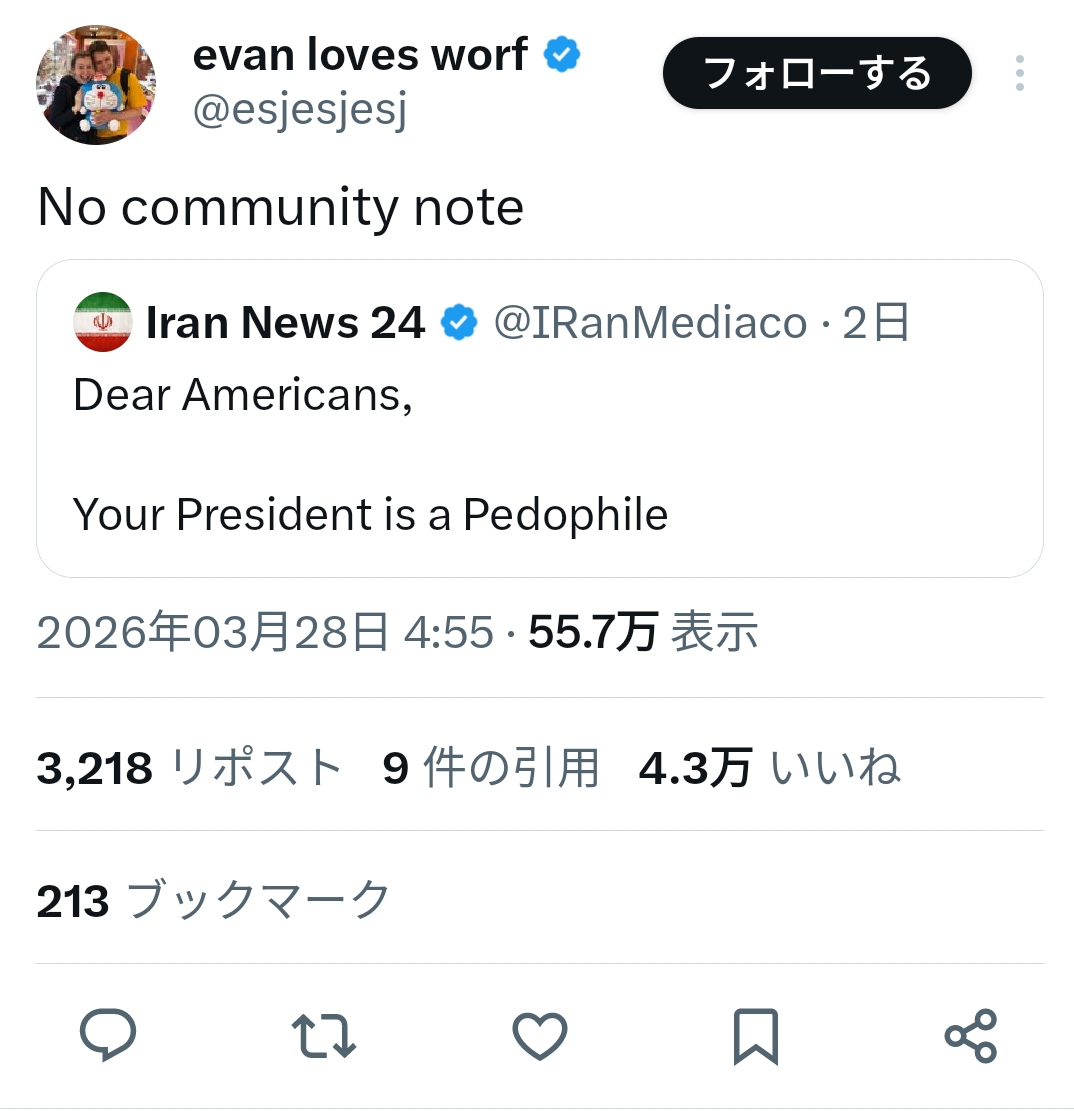Open the three-dot more options menu
Viewport: 1074px width, 1111px height.
coord(1019,74)
